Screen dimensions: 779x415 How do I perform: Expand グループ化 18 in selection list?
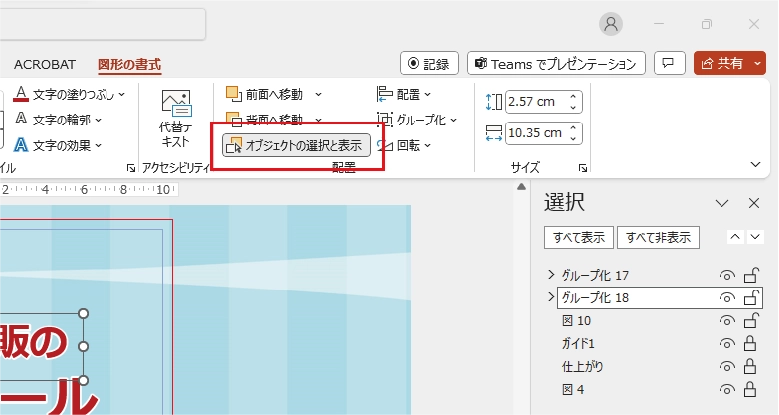click(x=550, y=297)
